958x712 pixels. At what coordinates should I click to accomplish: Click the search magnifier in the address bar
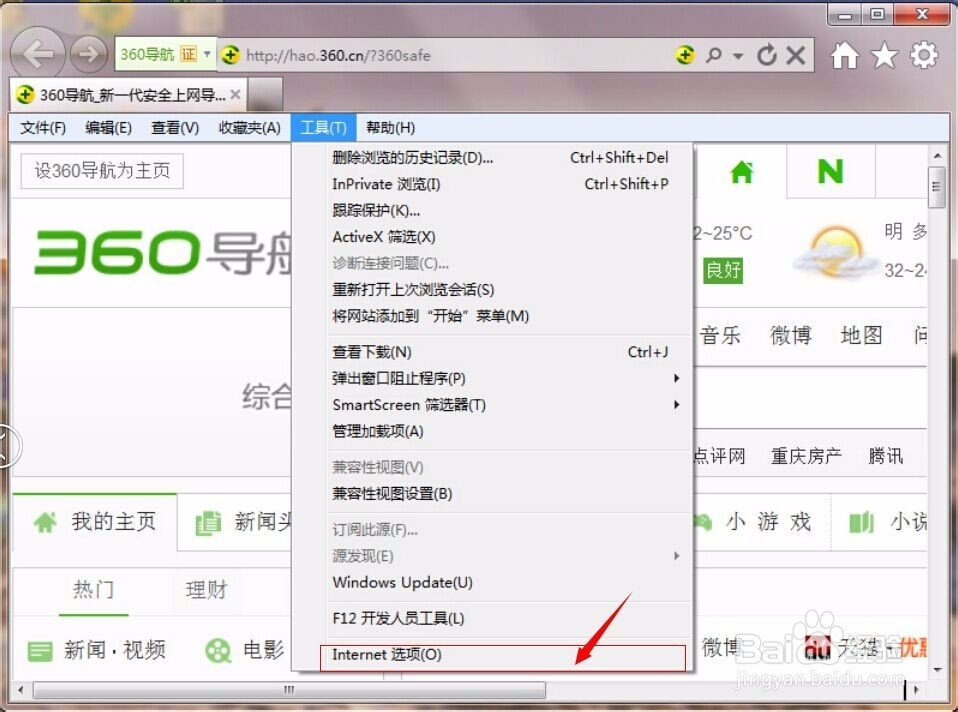click(x=713, y=56)
